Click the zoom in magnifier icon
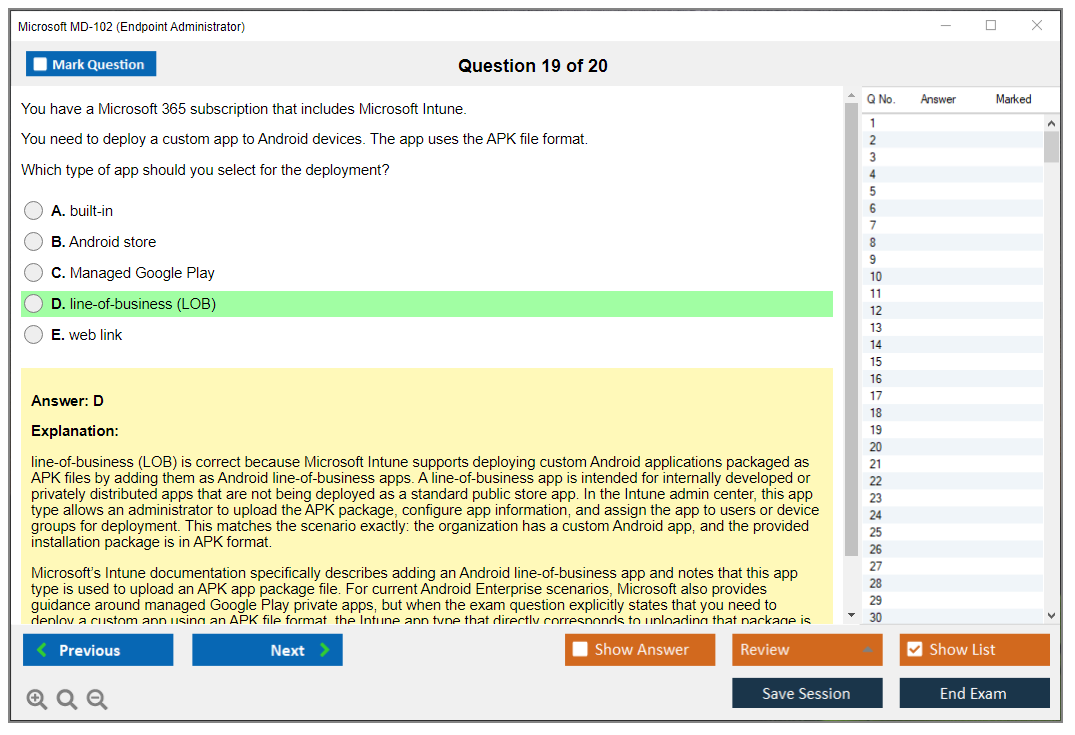 coord(36,699)
